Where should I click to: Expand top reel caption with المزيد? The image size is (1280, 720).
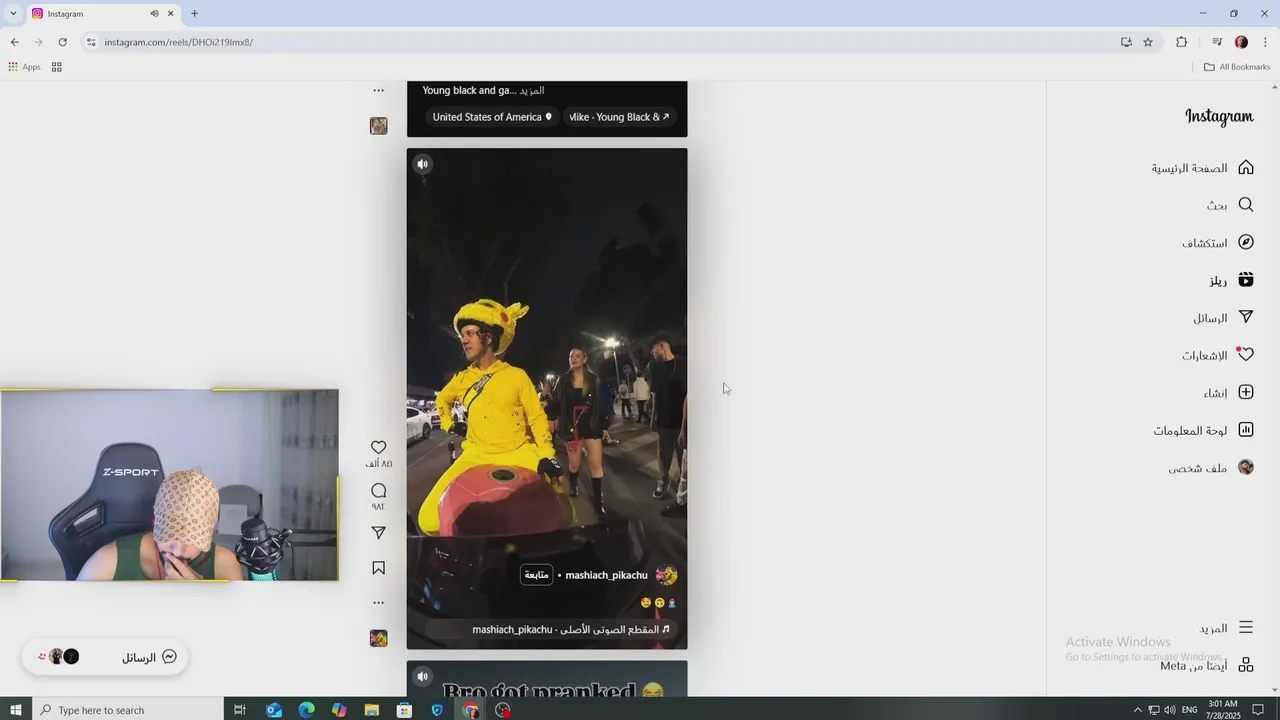[x=532, y=90]
